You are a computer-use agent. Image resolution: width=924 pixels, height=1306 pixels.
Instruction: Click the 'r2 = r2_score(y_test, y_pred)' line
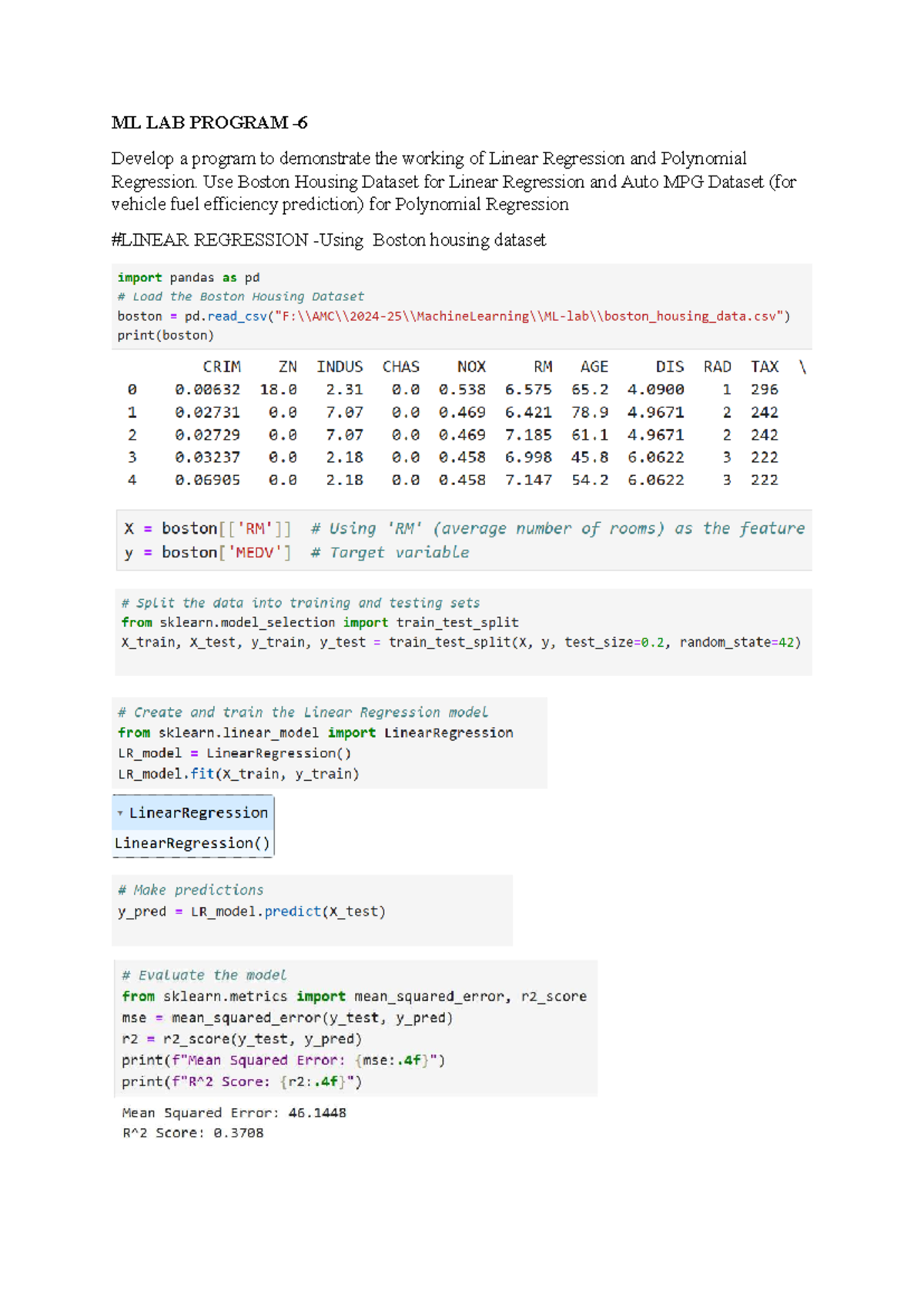[242, 1040]
